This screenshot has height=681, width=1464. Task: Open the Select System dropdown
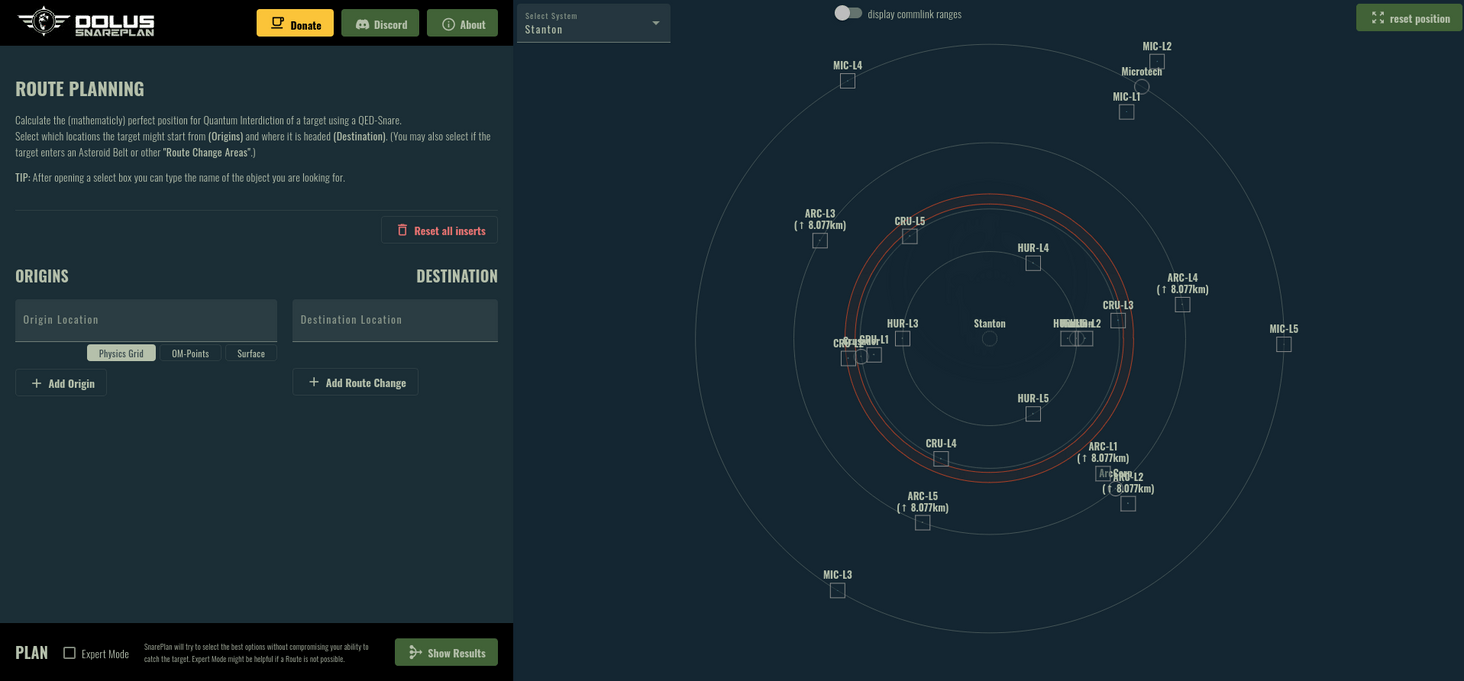593,23
